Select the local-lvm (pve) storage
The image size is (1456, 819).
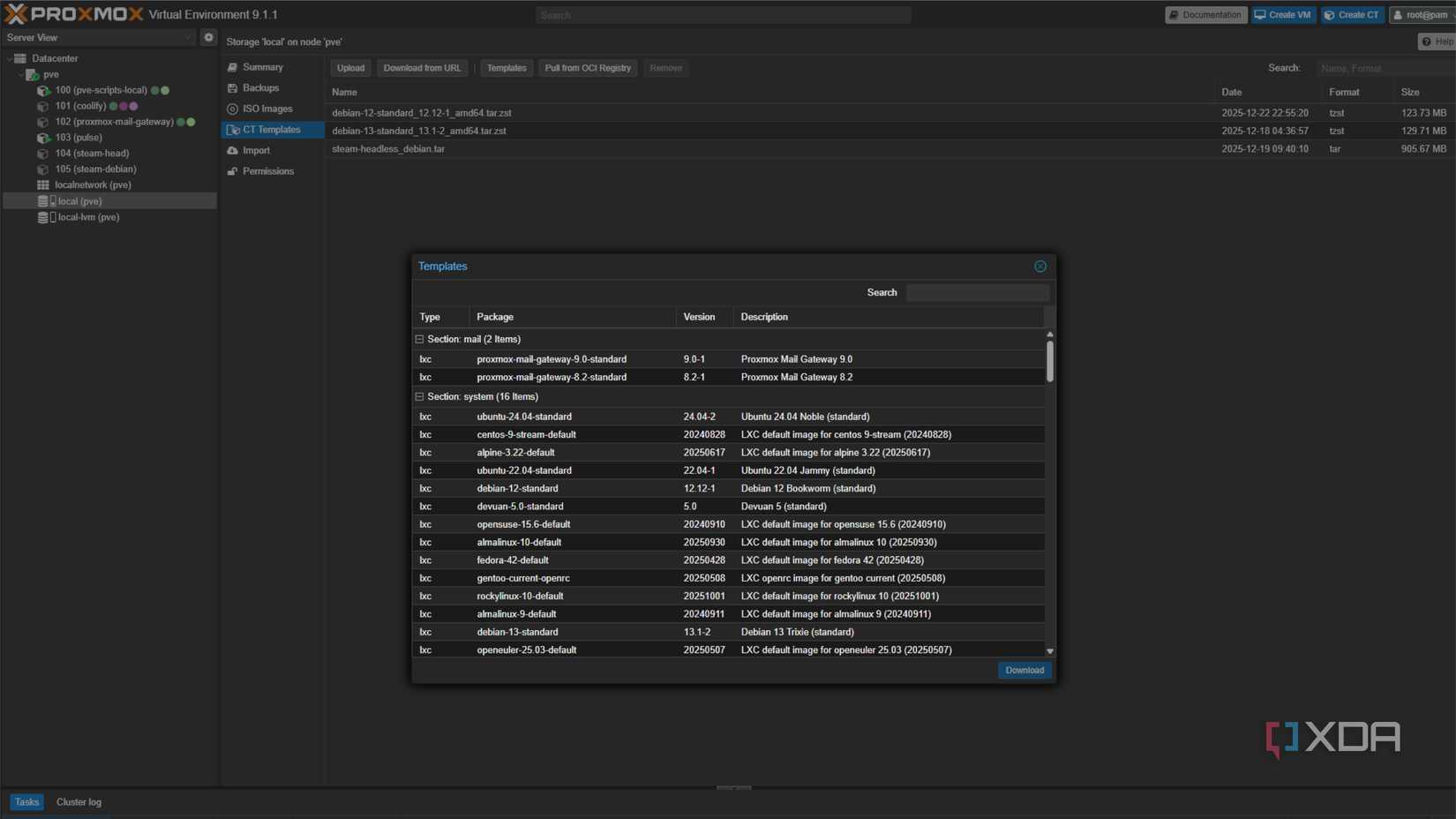coord(88,217)
